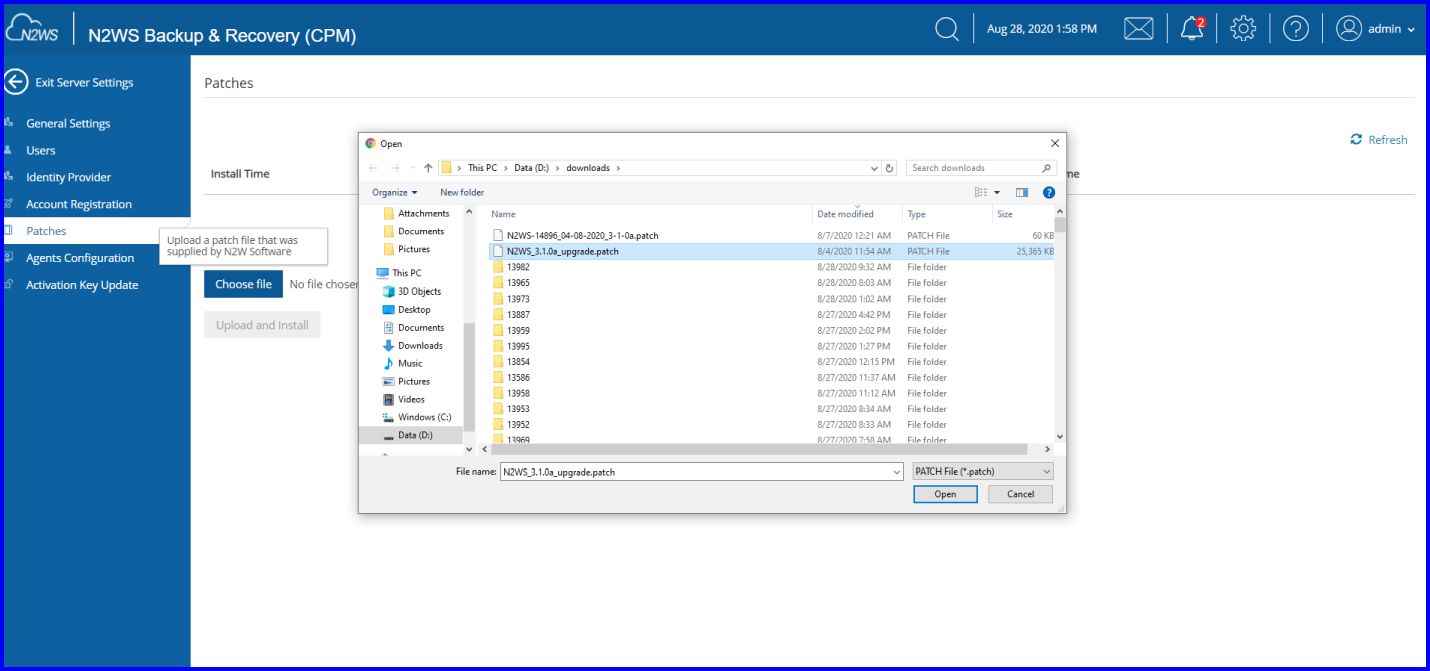Click the Open button in dialog

(945, 494)
